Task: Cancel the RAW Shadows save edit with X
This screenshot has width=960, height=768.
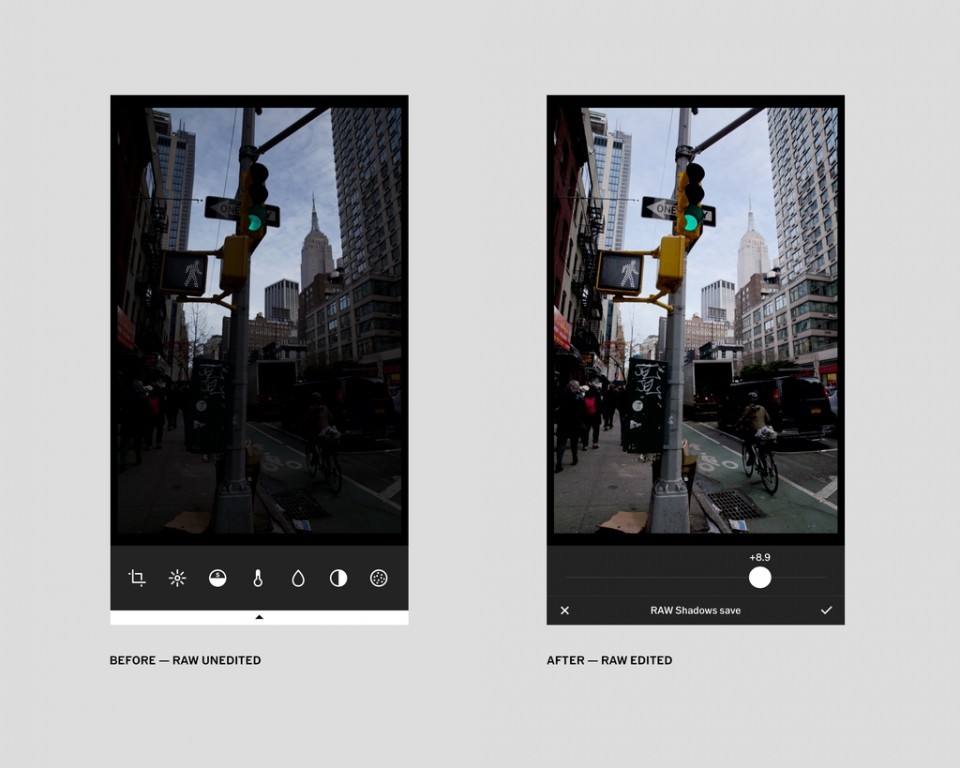Action: 564,610
